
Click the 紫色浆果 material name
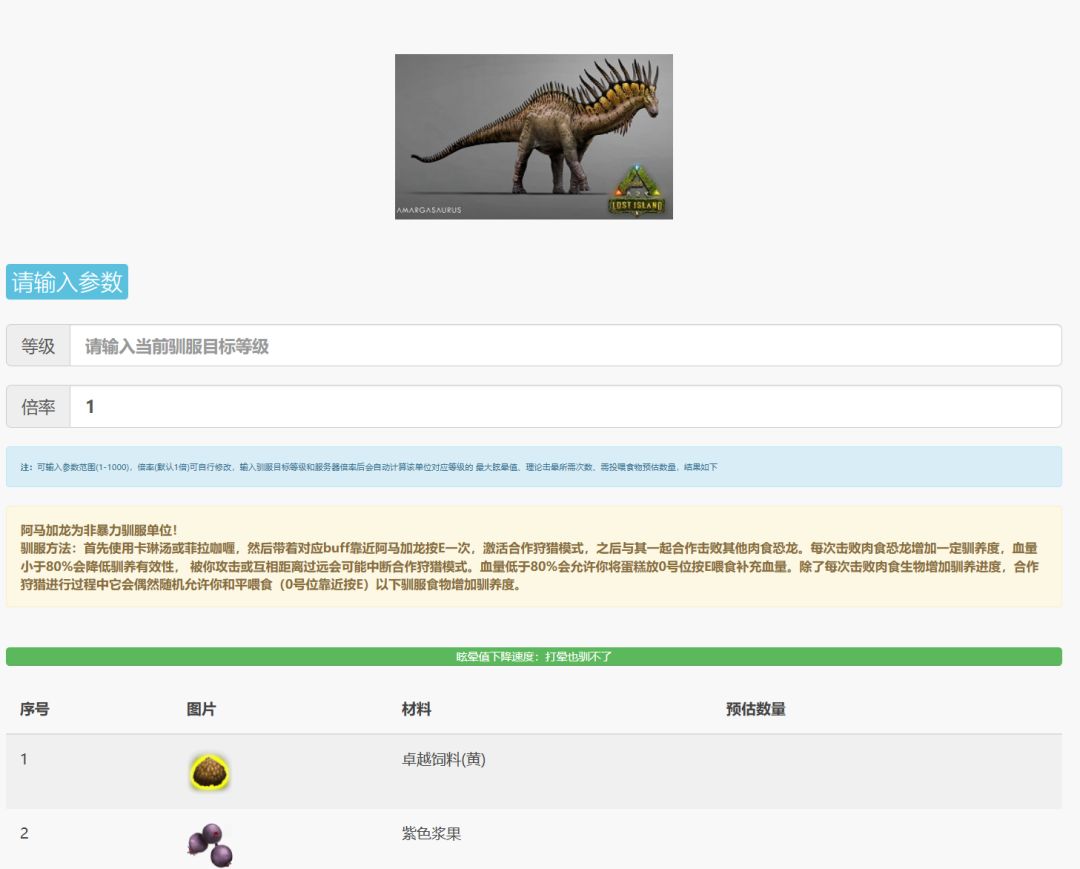431,833
